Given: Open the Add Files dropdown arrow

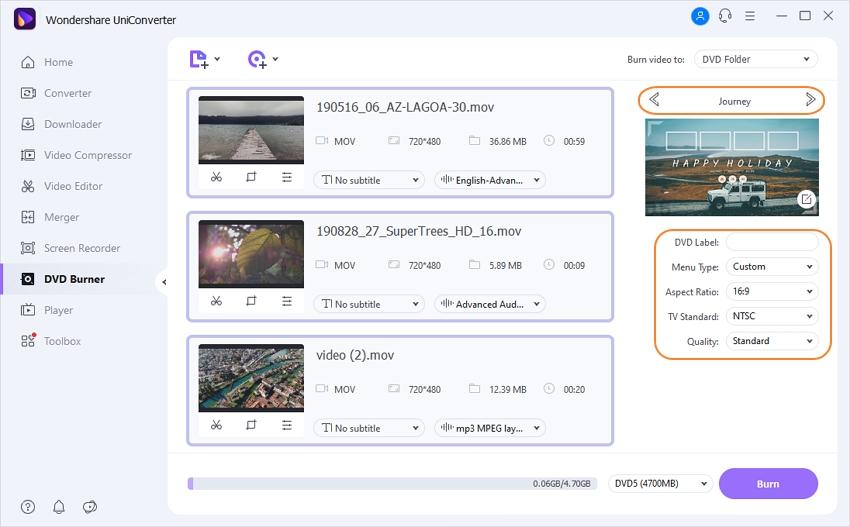Looking at the screenshot, I should [x=217, y=59].
